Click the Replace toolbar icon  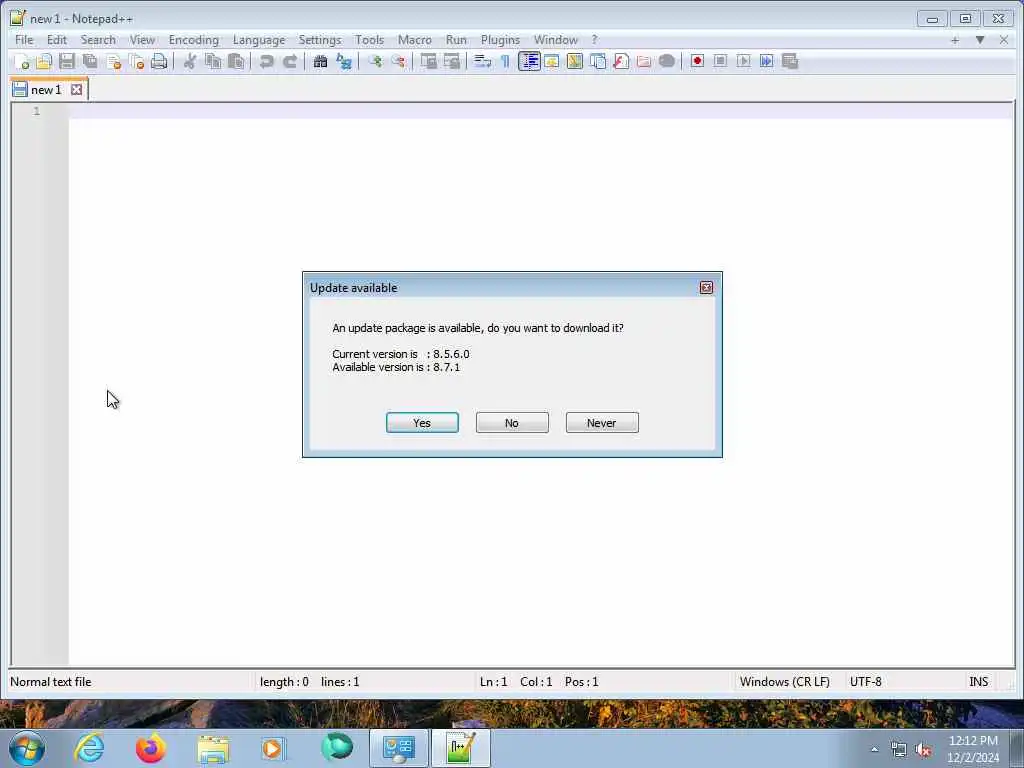coord(344,61)
